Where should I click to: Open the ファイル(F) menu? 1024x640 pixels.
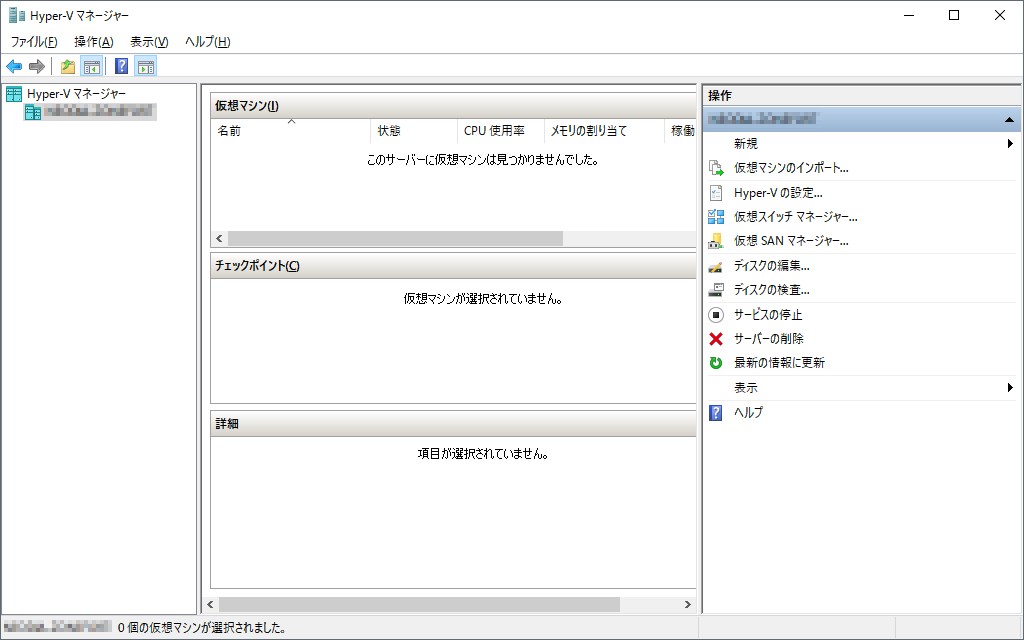click(x=34, y=42)
